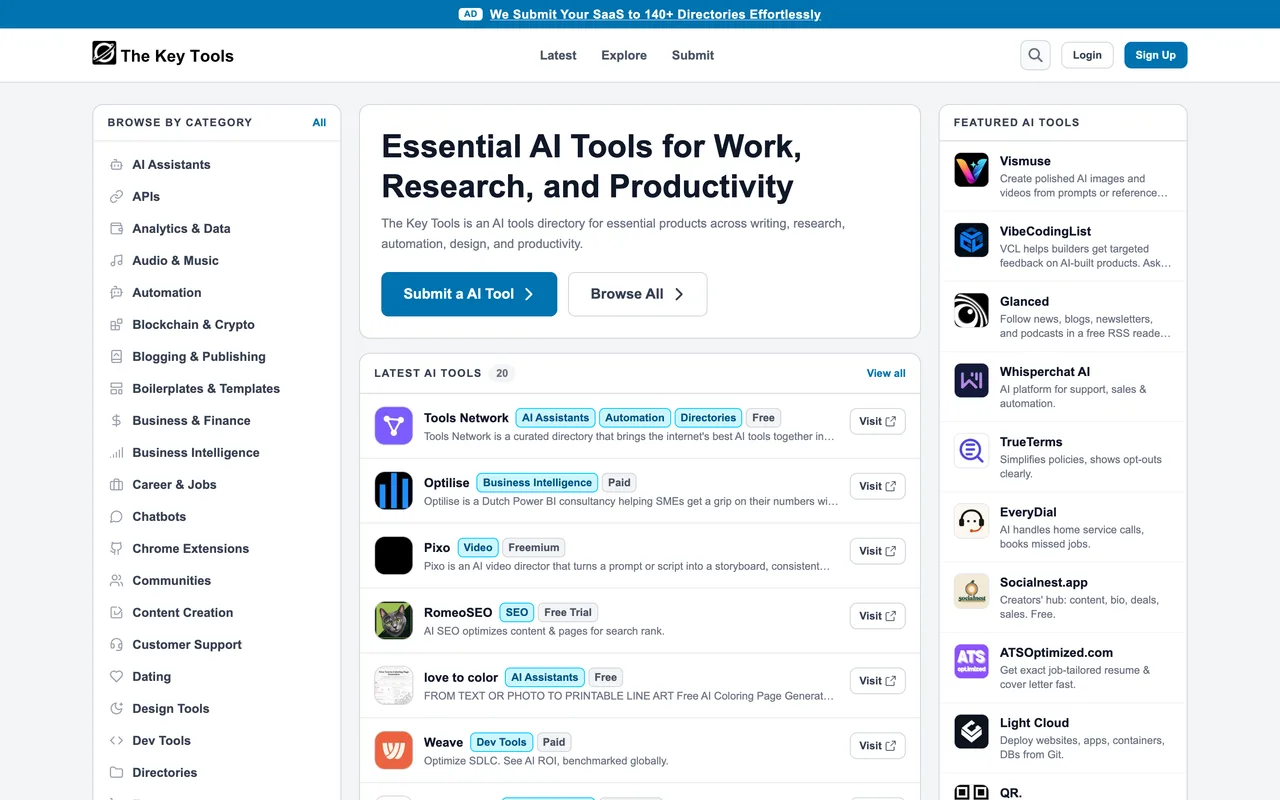
Task: Open Weave orange logo icon
Action: 394,750
